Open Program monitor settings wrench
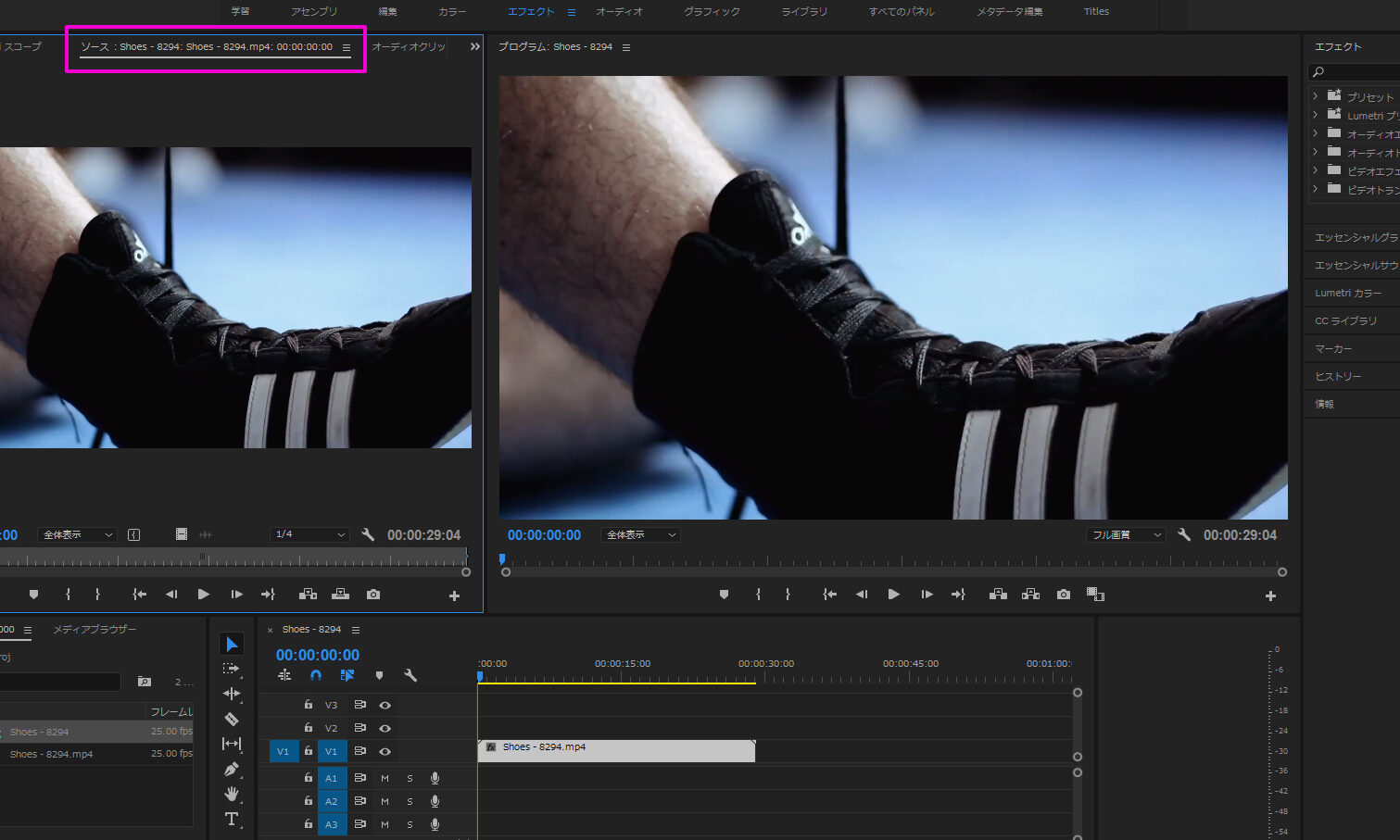 (x=1184, y=534)
